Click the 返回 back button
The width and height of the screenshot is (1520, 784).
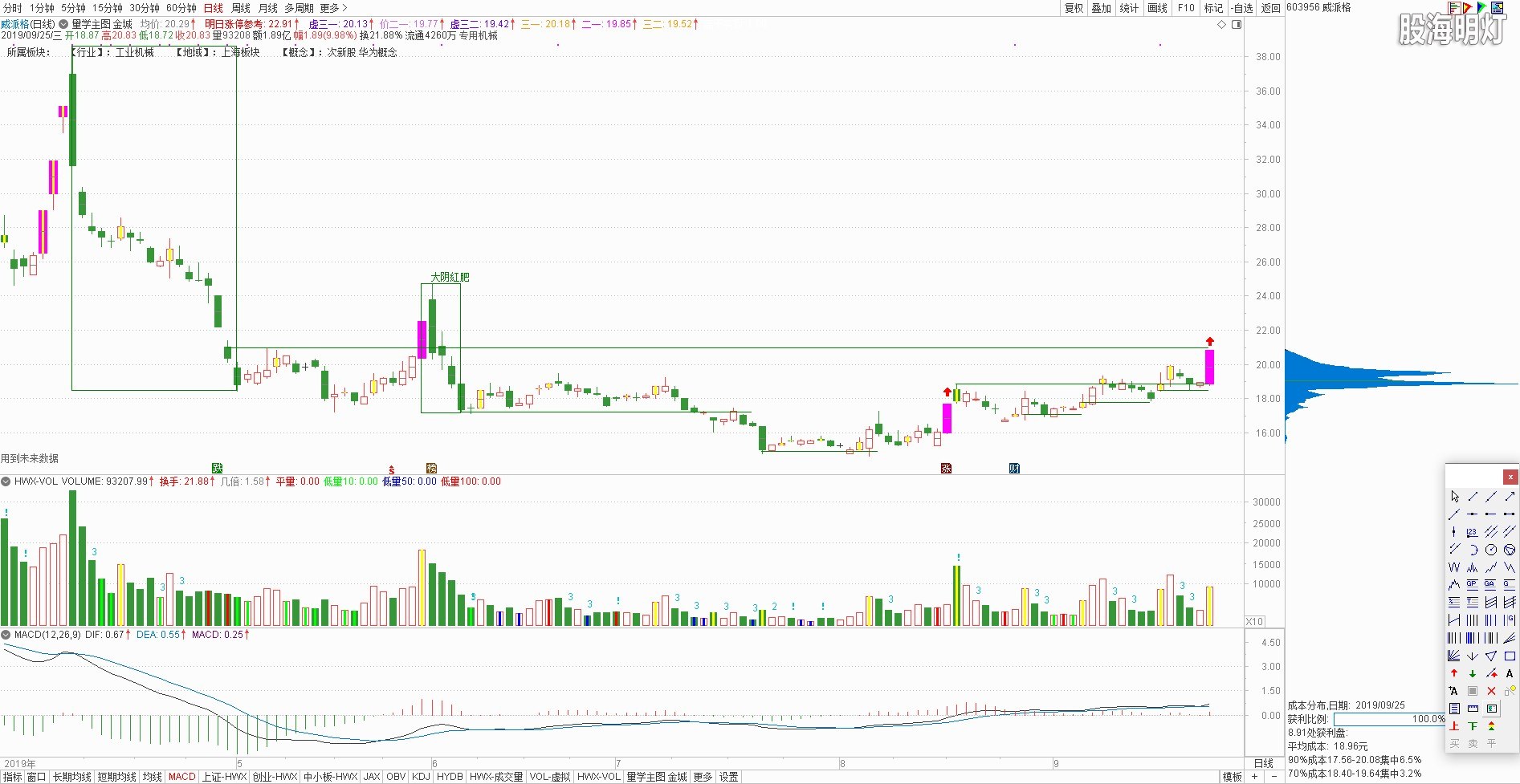coord(1270,8)
